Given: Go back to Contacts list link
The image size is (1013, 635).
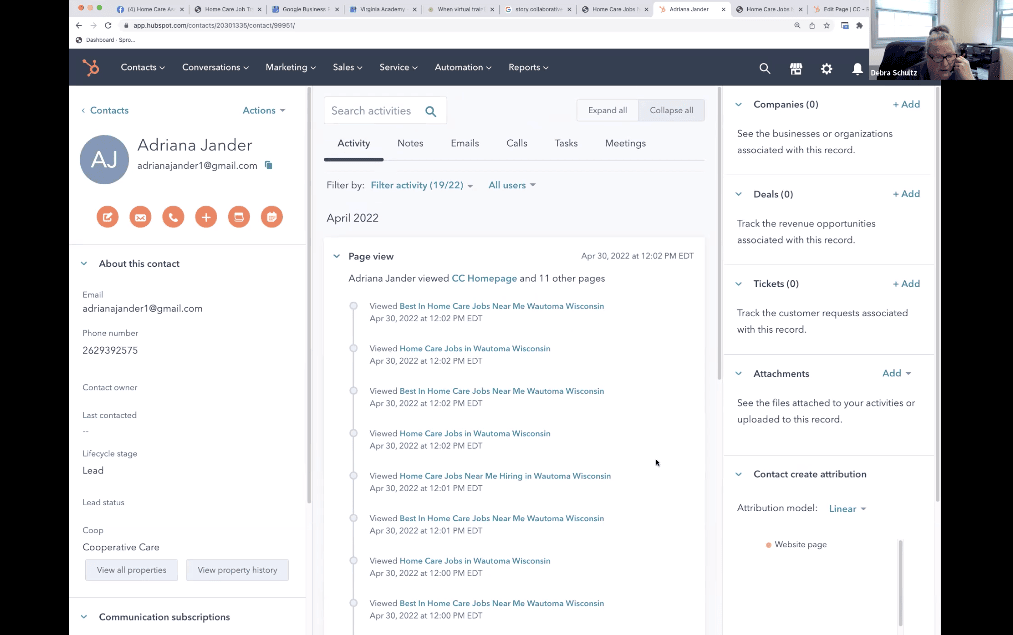Looking at the screenshot, I should click(x=105, y=110).
